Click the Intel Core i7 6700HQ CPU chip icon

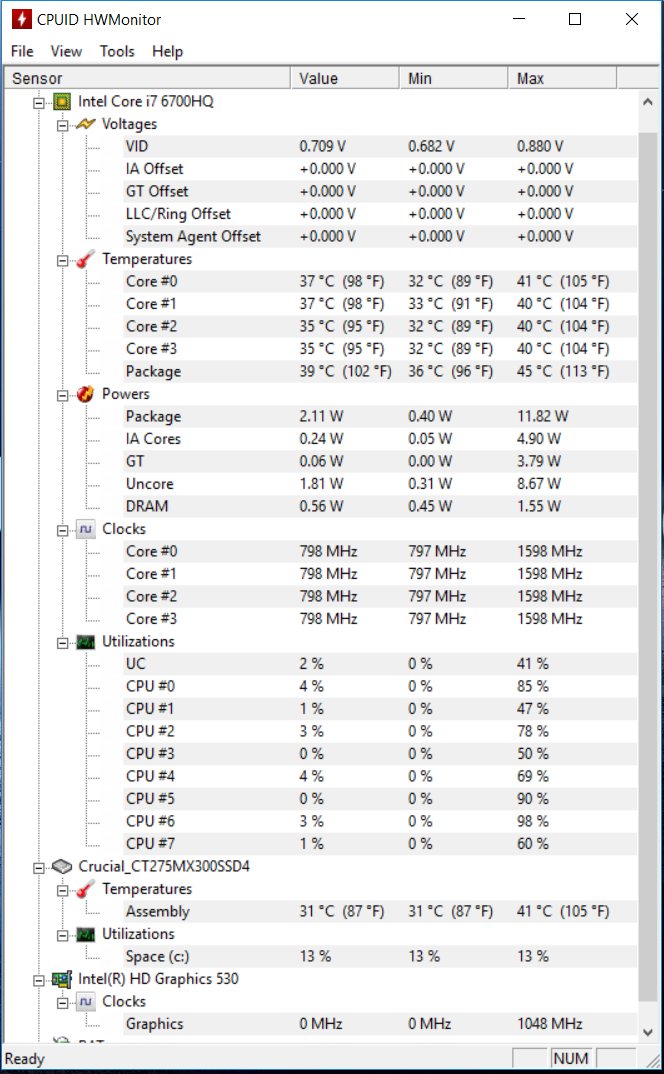pyautogui.click(x=62, y=102)
